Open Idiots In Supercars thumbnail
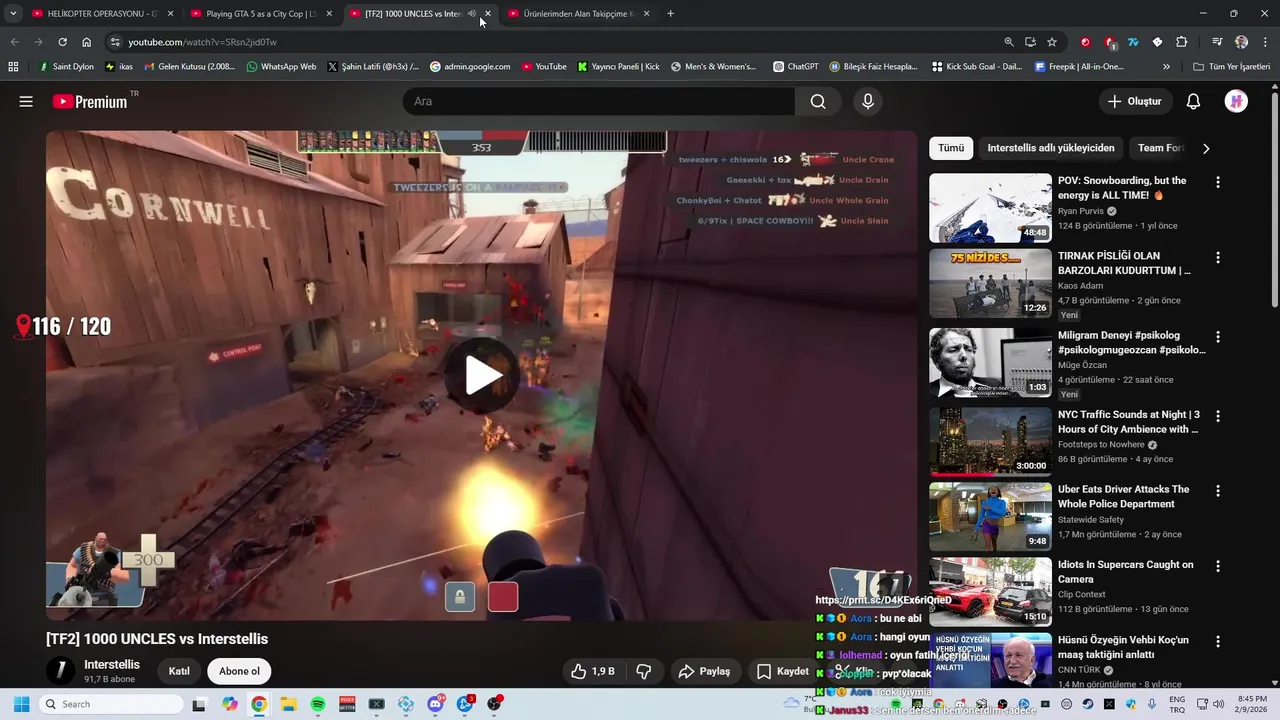The image size is (1280, 720). (x=990, y=592)
